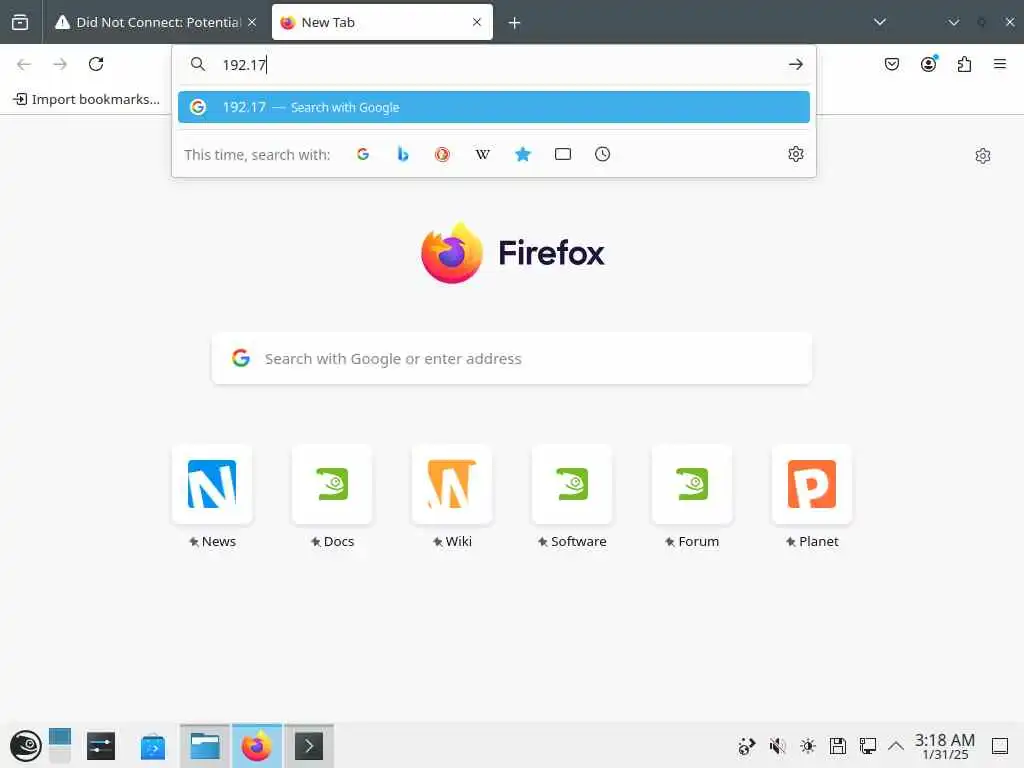Open a new tab with plus button
The image size is (1024, 768).
click(515, 23)
